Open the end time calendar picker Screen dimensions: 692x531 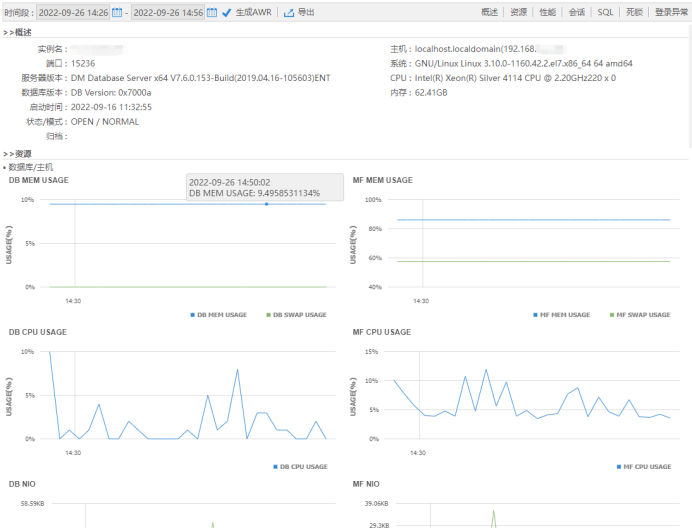click(x=212, y=13)
